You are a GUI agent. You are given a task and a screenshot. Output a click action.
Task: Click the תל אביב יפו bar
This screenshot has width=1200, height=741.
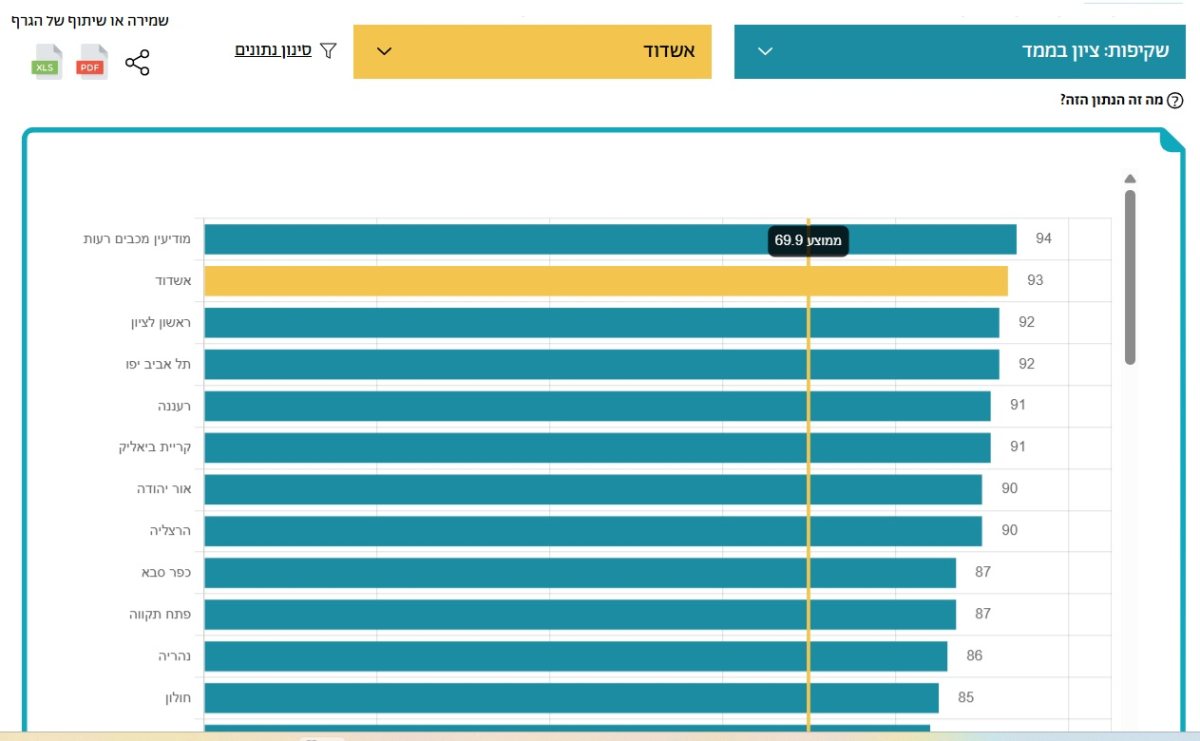coord(601,364)
